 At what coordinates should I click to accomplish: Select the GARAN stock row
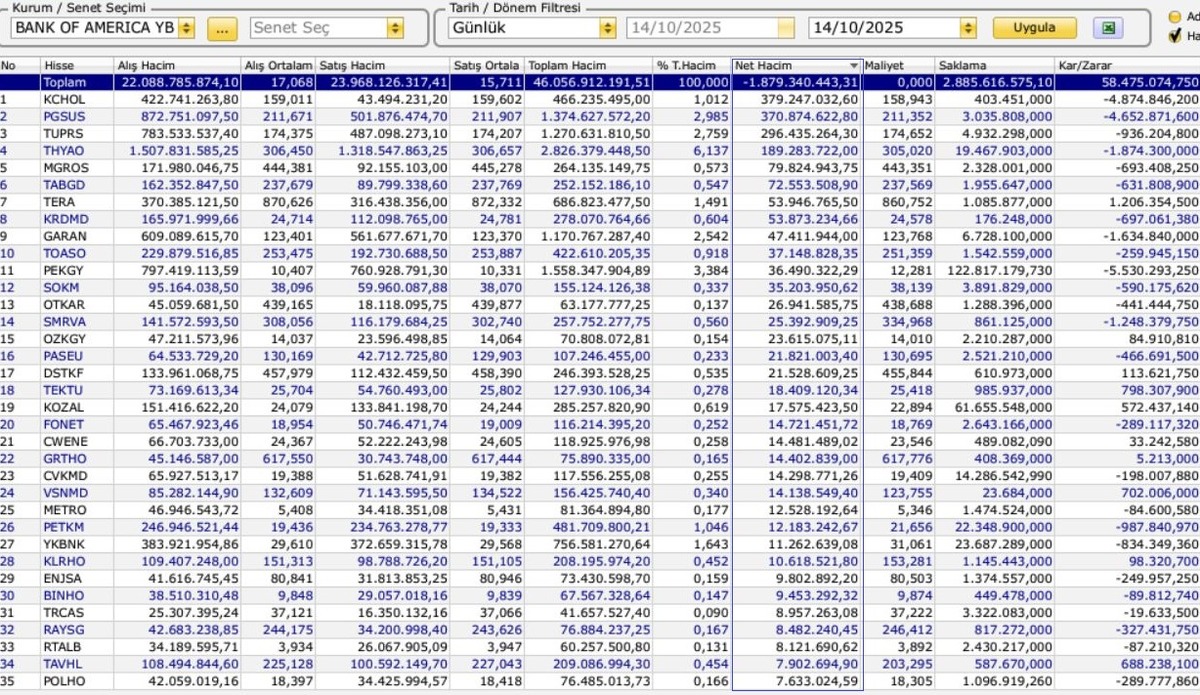point(600,237)
